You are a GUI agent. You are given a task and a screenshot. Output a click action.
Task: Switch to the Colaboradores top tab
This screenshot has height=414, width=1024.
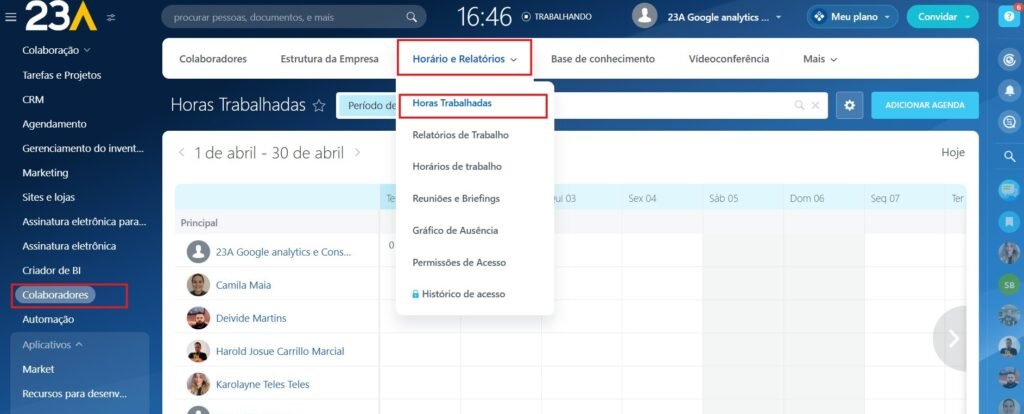[x=213, y=59]
